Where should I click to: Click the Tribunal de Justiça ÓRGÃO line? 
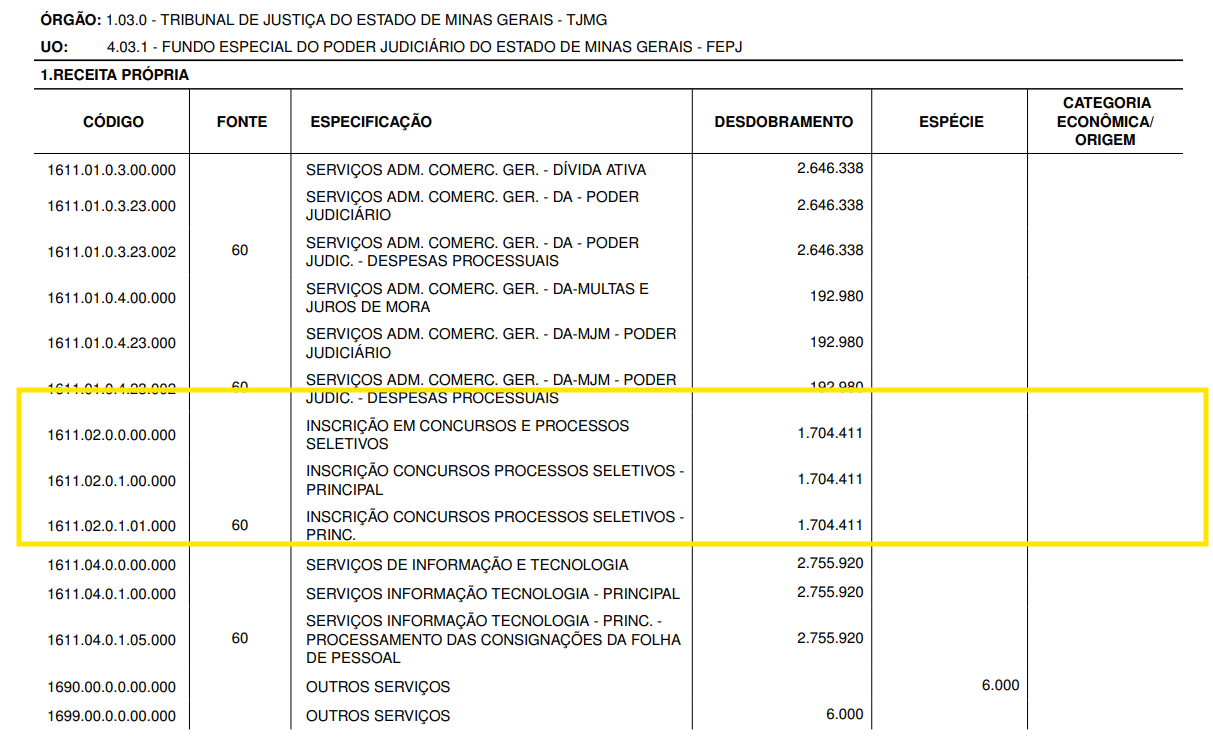click(x=322, y=20)
